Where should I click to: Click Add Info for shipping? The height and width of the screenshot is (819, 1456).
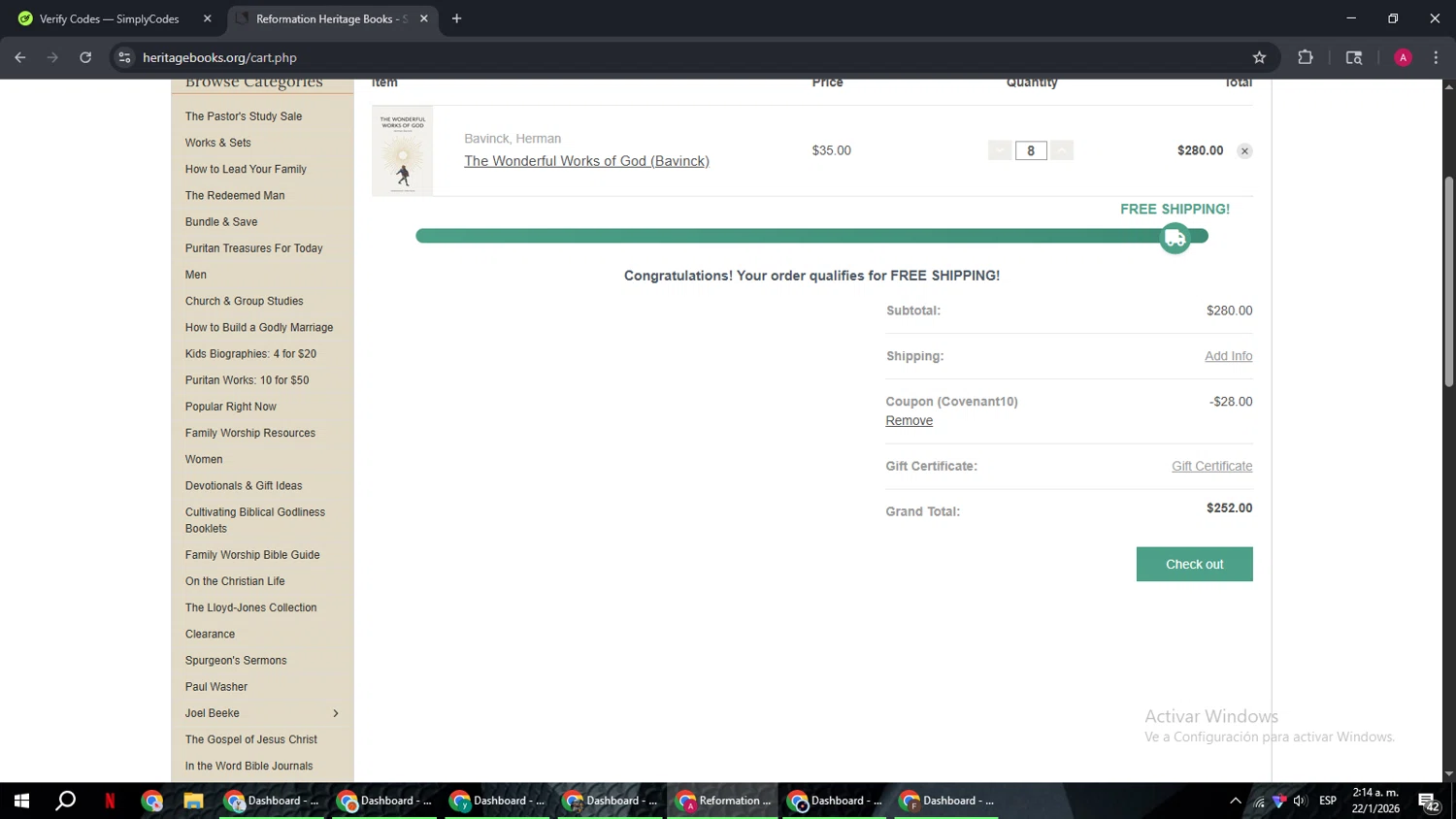pyautogui.click(x=1228, y=356)
